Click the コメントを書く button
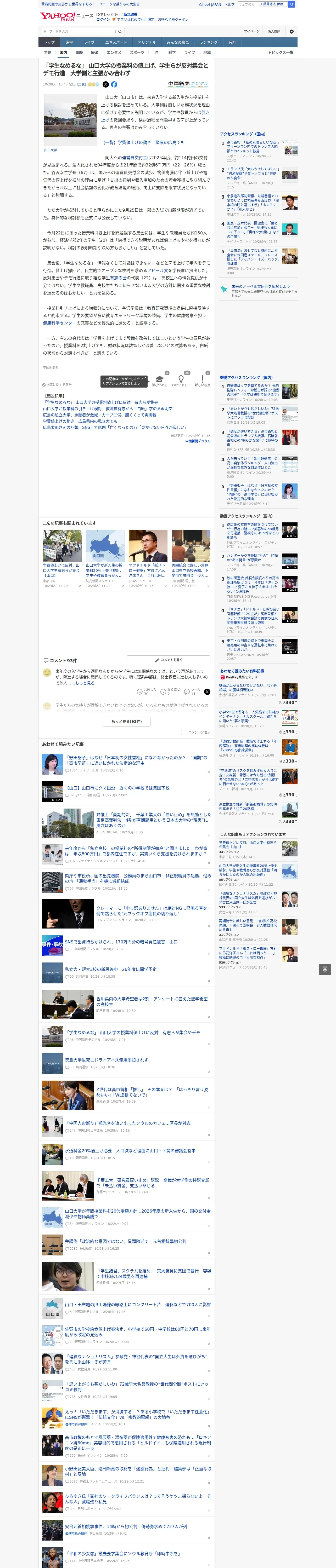This screenshot has width=336, height=1568. coord(168,660)
